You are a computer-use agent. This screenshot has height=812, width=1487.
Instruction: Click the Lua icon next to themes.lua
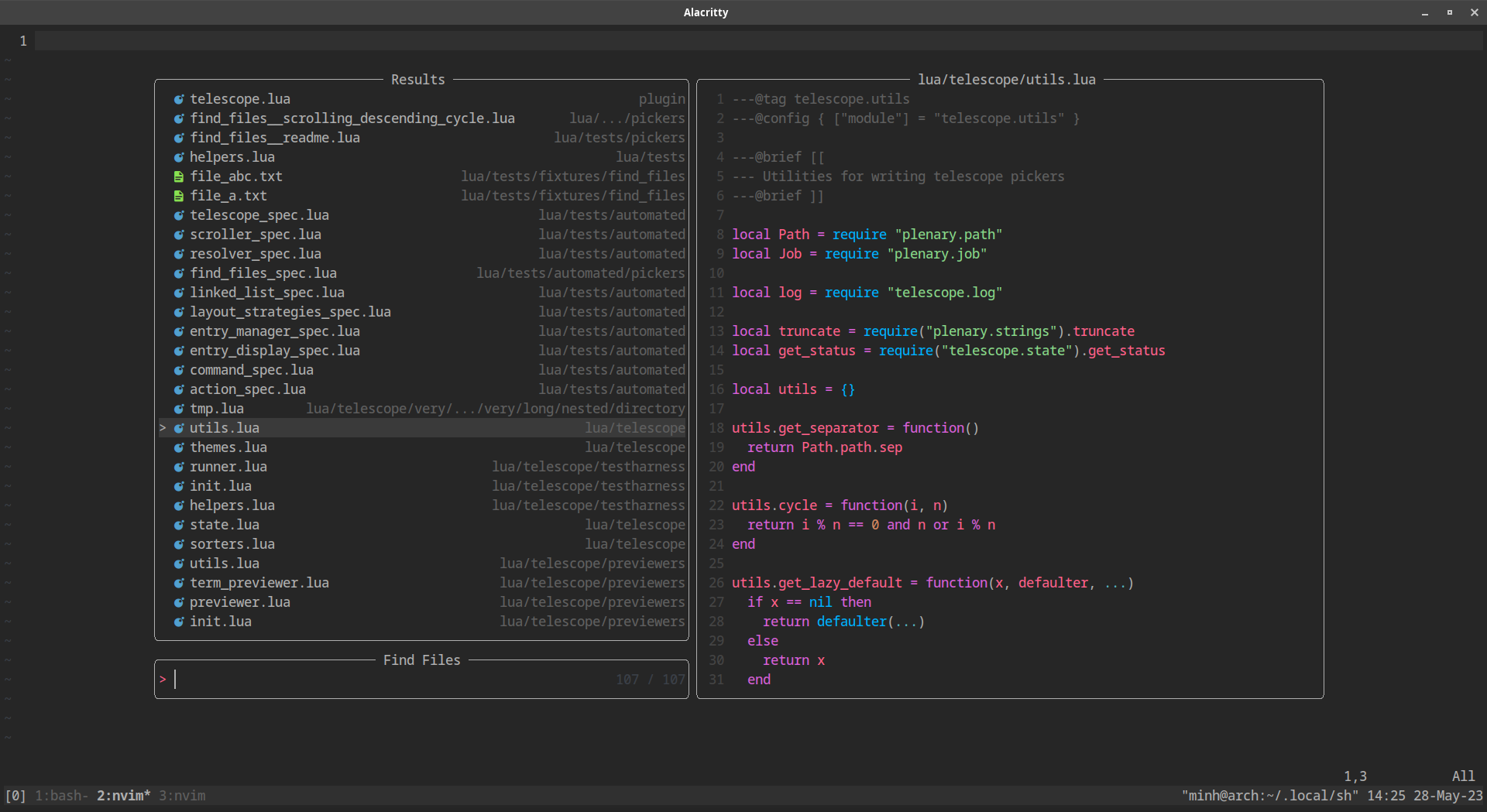pos(179,447)
